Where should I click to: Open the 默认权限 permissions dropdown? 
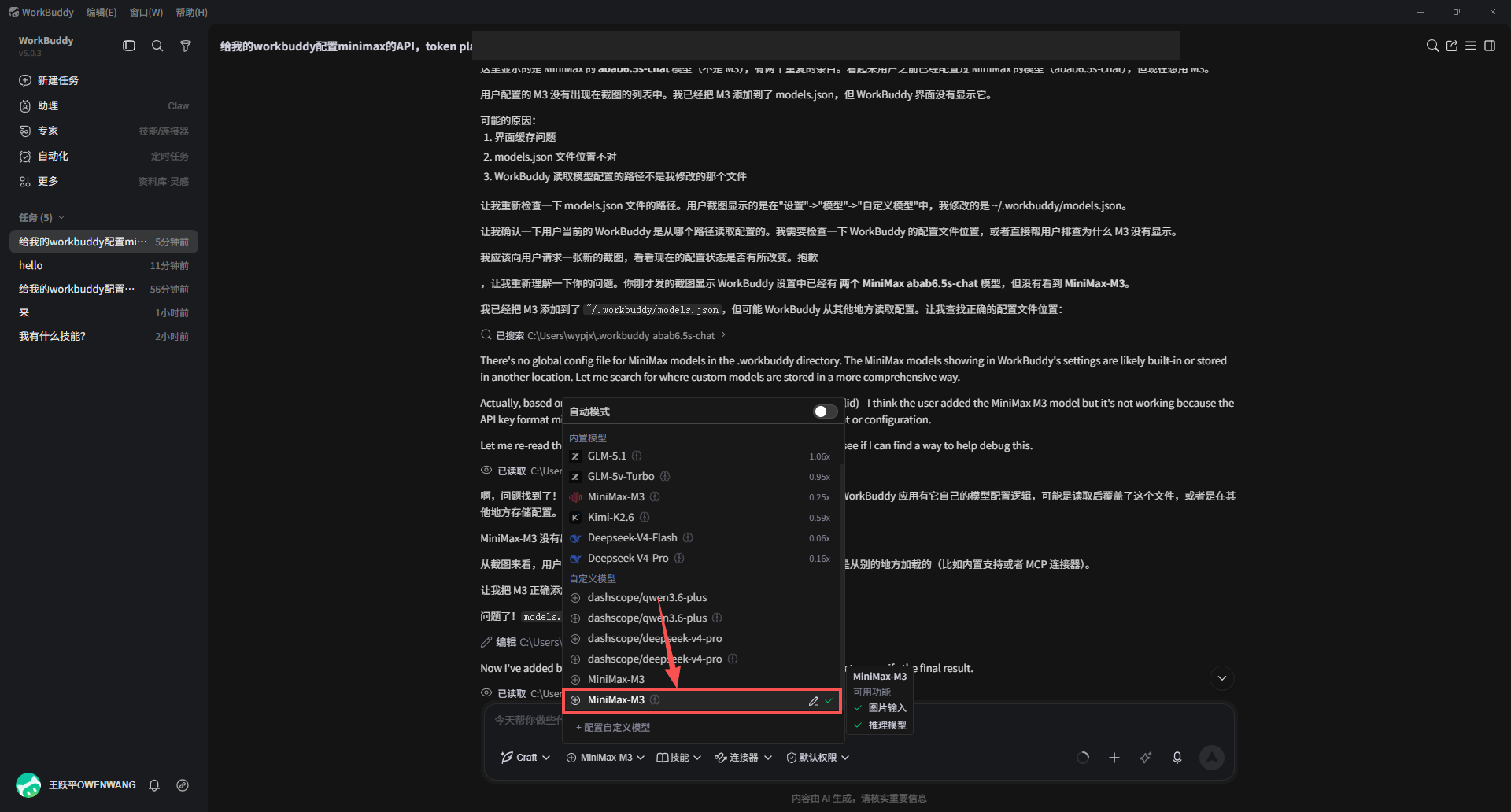click(x=818, y=758)
